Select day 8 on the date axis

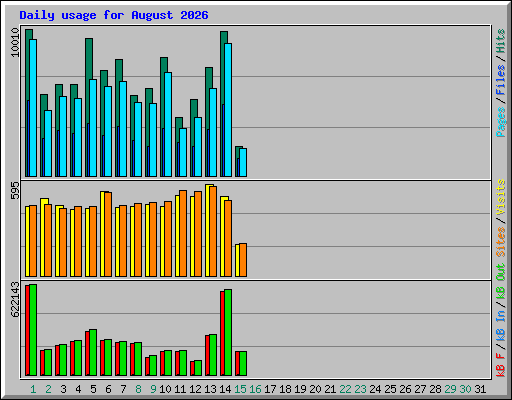point(138,389)
